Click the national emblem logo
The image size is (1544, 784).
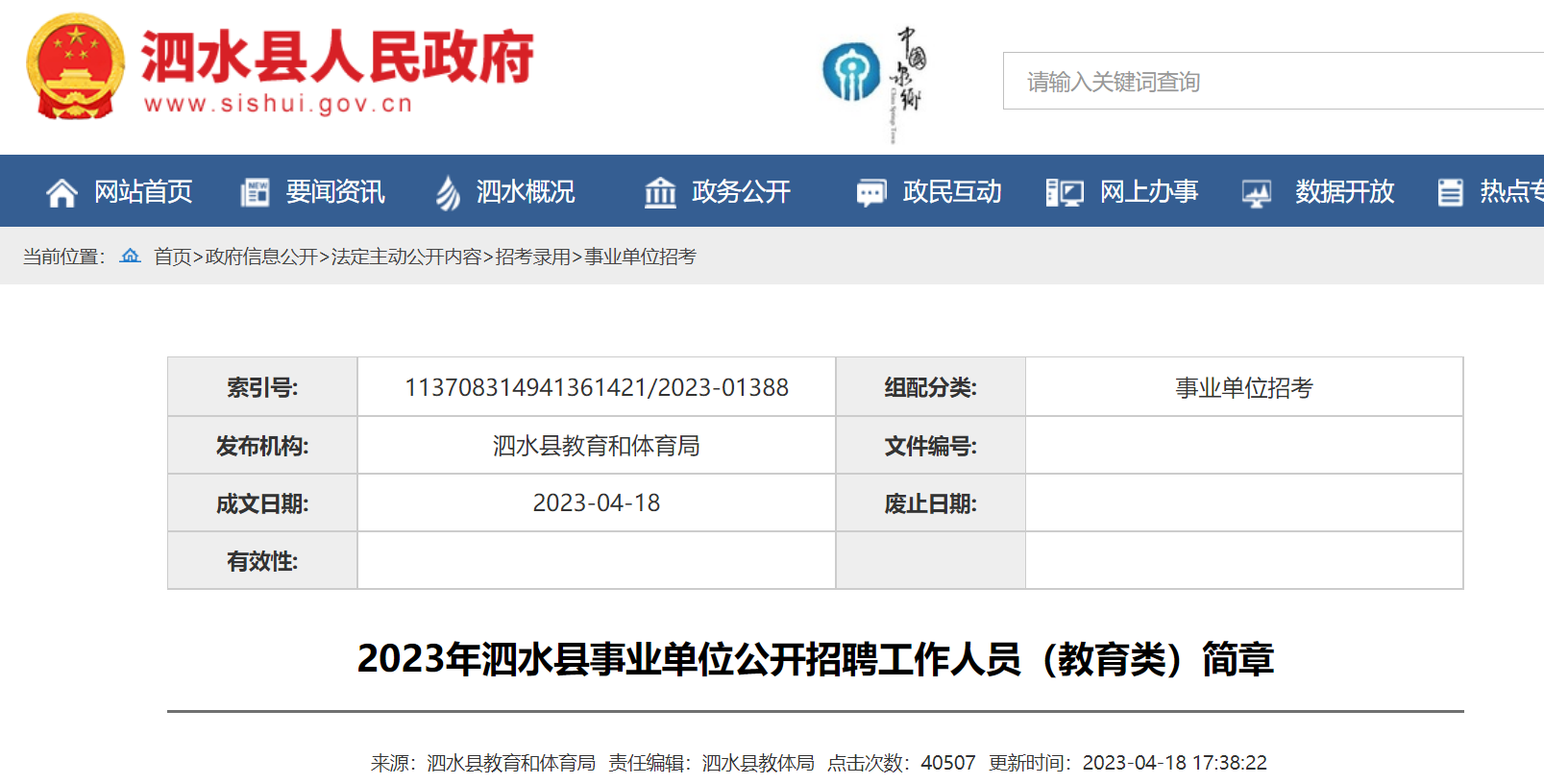75,67
